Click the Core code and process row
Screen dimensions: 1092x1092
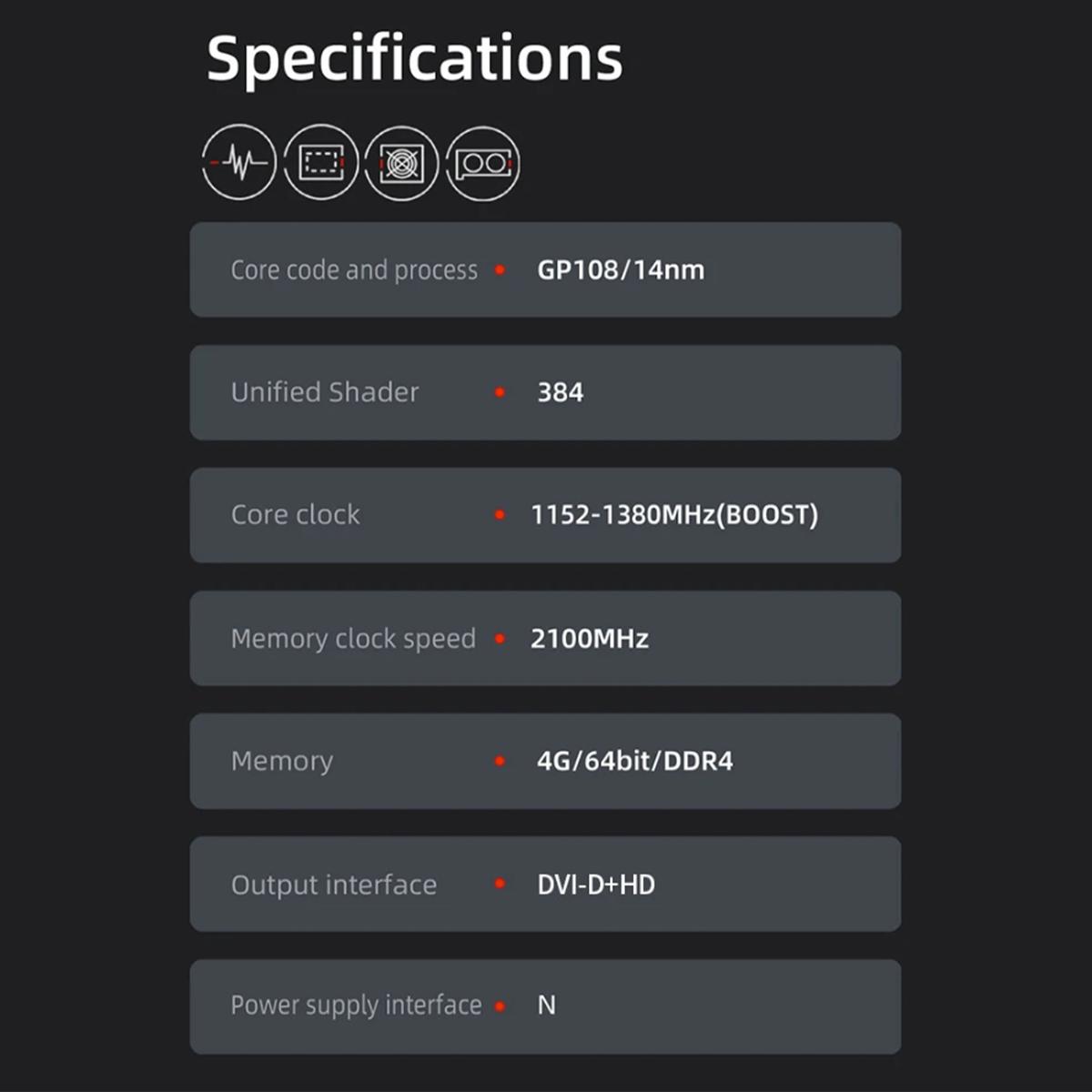(545, 269)
